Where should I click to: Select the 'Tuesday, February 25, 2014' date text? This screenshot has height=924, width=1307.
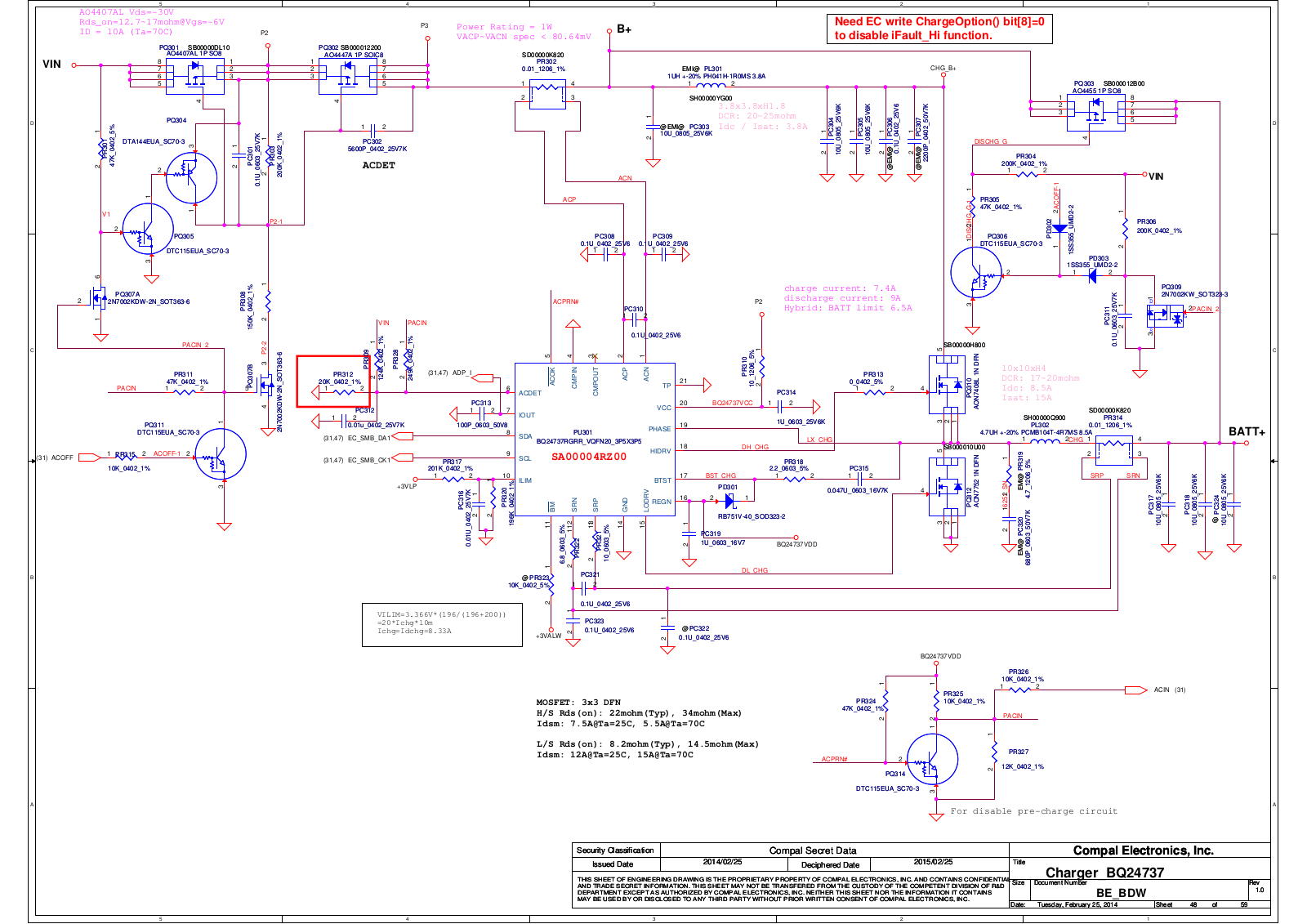coord(1077,904)
